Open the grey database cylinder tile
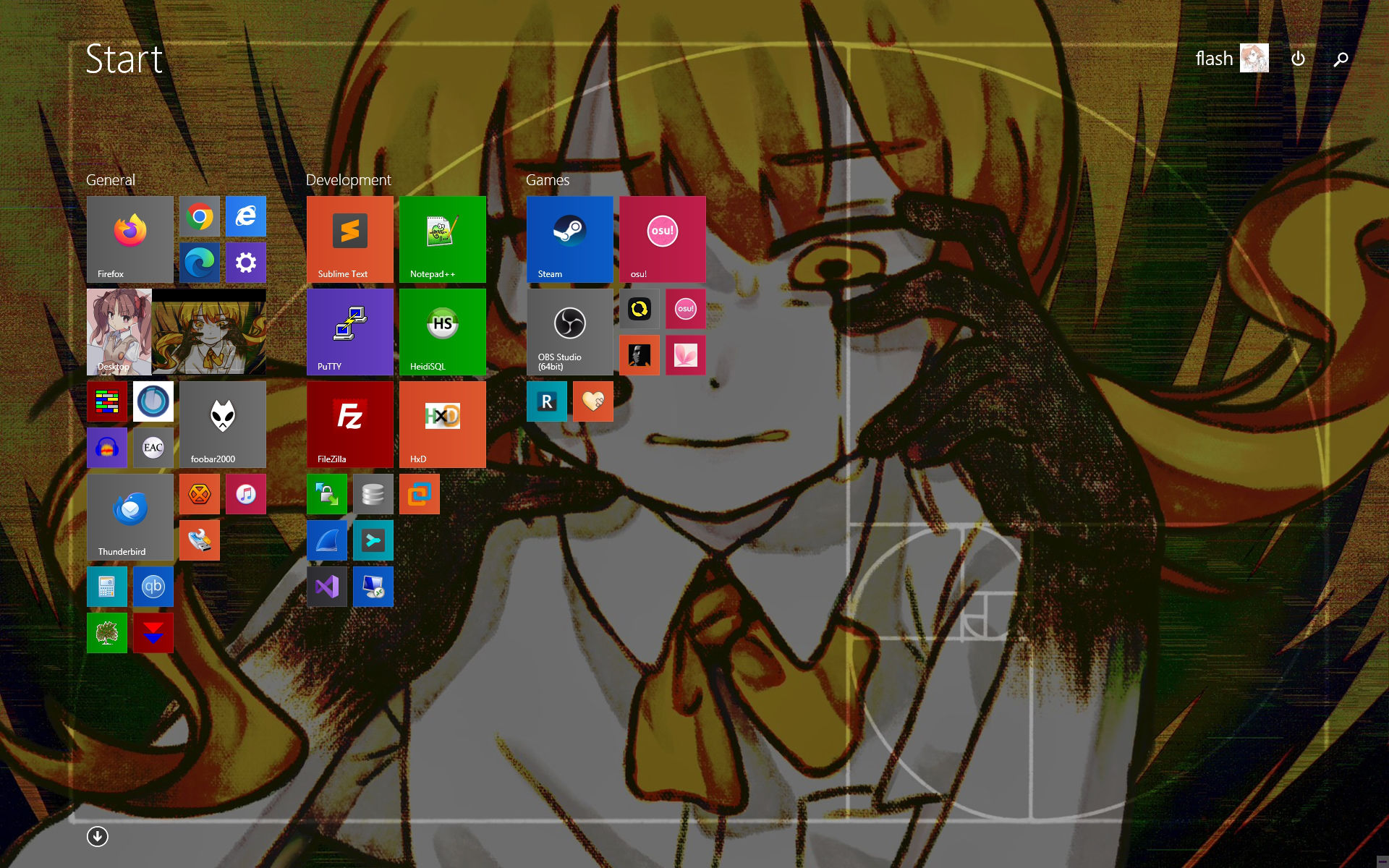This screenshot has height=868, width=1389. point(373,494)
